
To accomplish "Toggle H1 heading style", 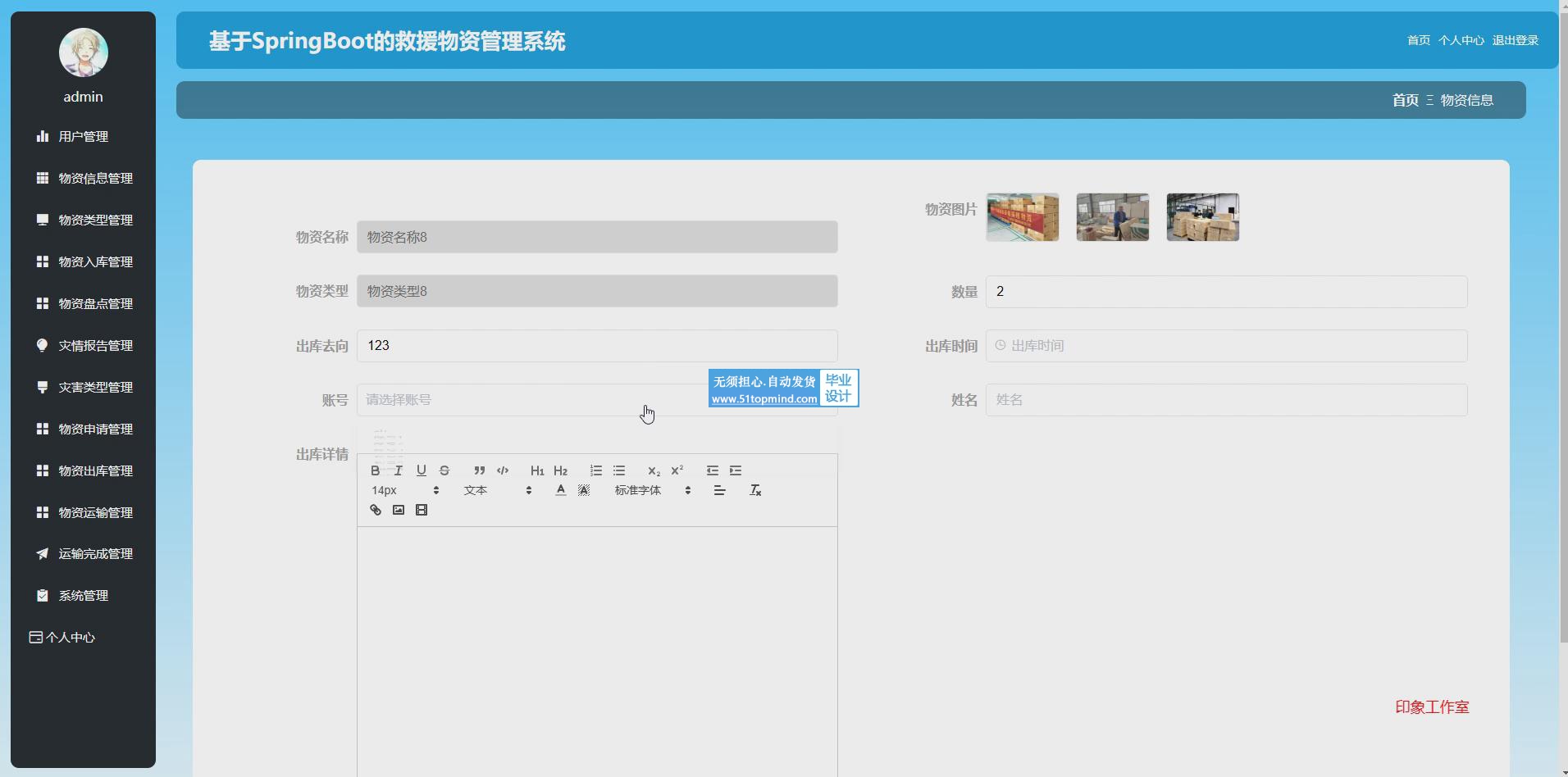I will 537,470.
